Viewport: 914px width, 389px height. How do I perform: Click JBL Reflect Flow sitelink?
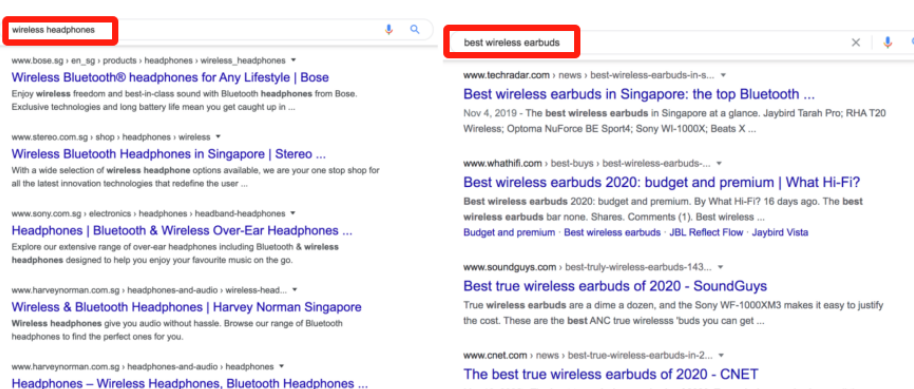click(x=706, y=232)
